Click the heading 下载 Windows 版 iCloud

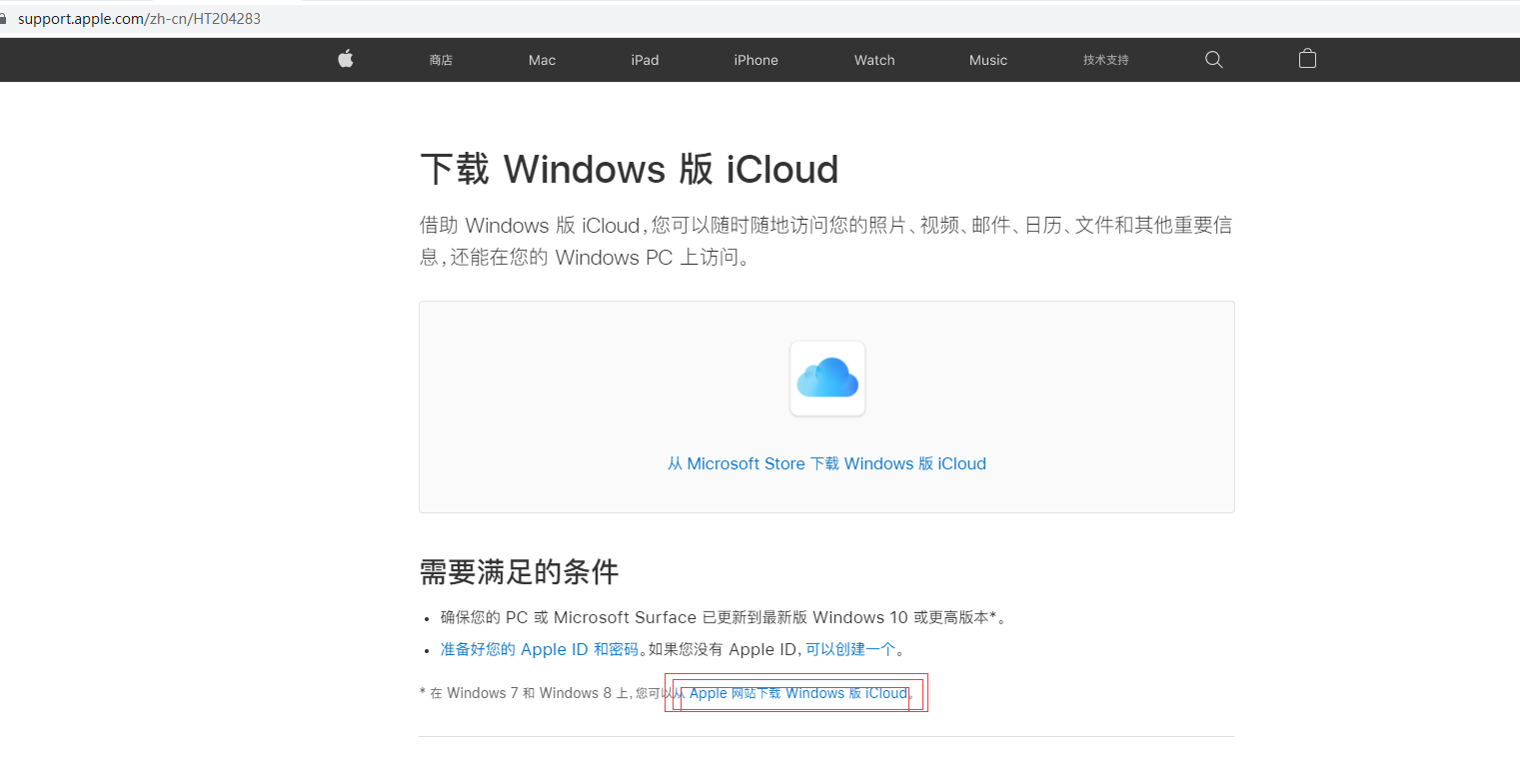[629, 169]
